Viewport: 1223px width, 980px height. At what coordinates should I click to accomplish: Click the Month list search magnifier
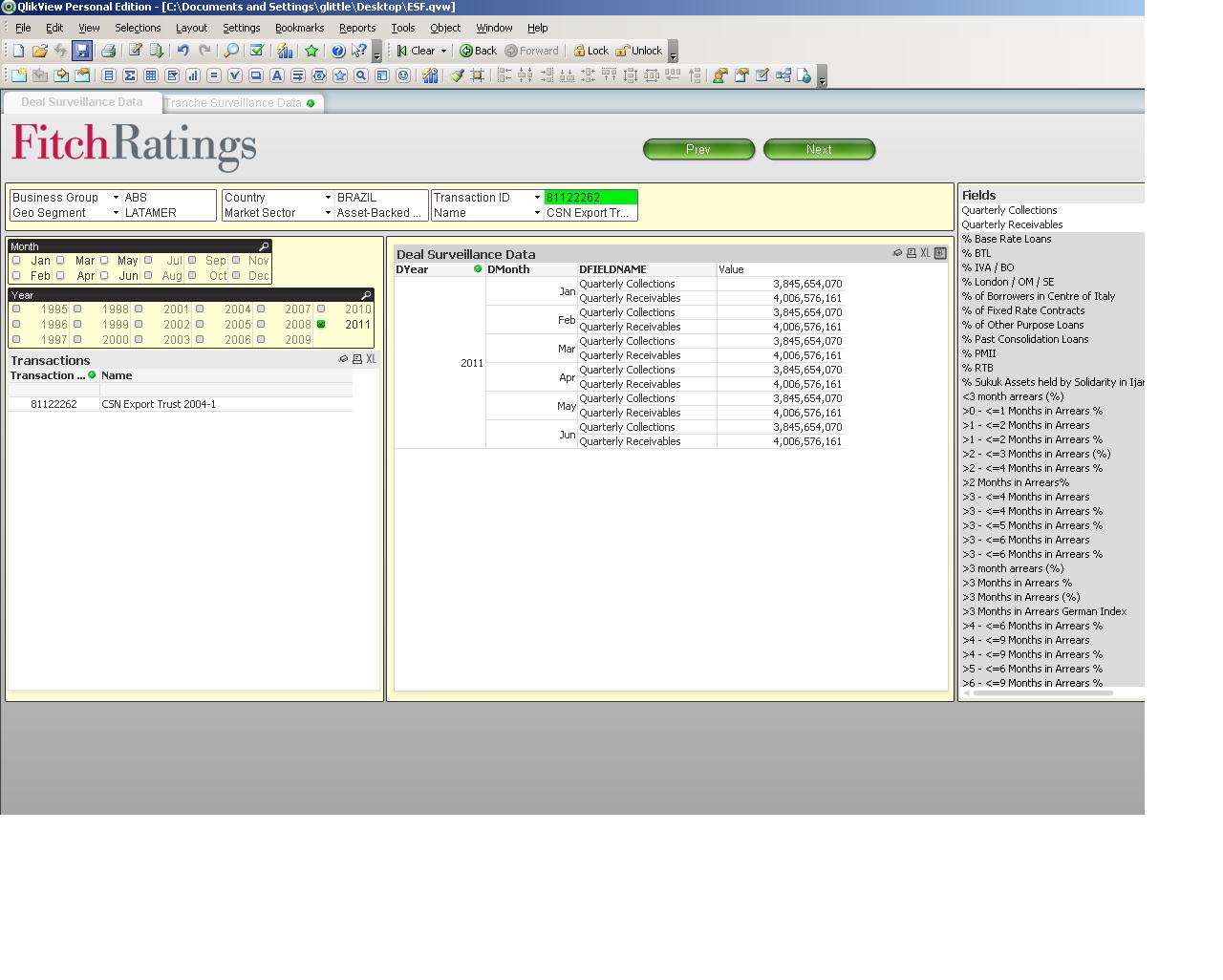(264, 246)
